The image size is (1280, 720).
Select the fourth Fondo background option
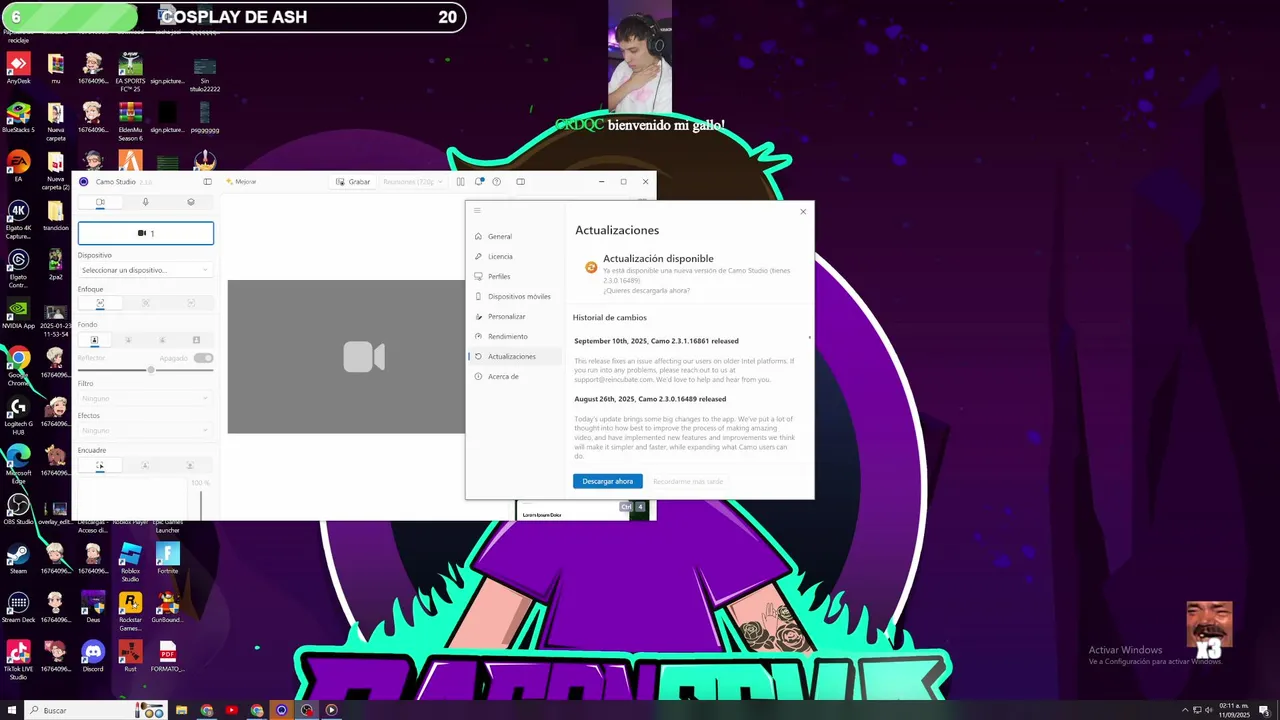[x=196, y=340]
